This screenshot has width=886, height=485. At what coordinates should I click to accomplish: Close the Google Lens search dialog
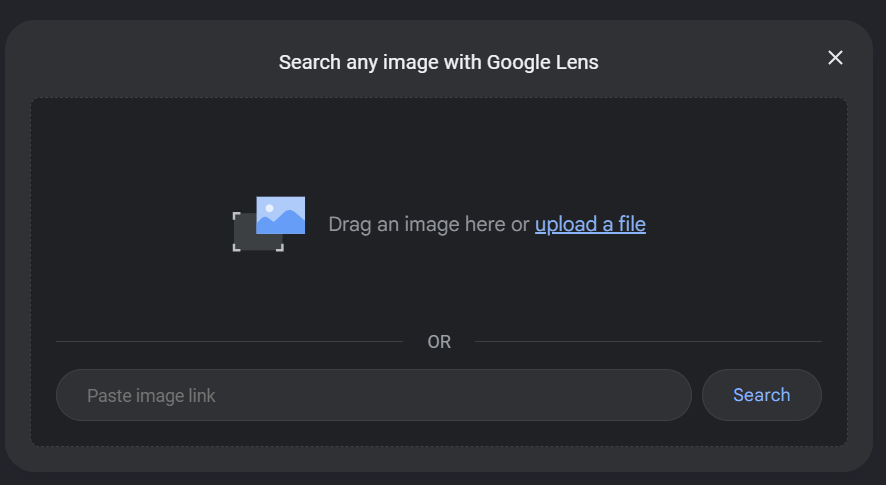click(x=835, y=58)
